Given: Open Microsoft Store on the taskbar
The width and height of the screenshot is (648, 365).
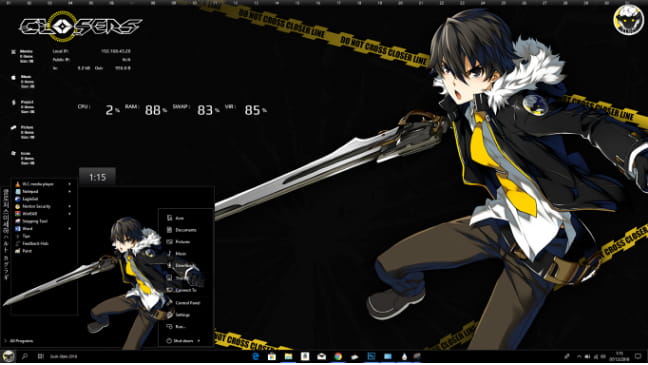Looking at the screenshot, I should pos(272,356).
